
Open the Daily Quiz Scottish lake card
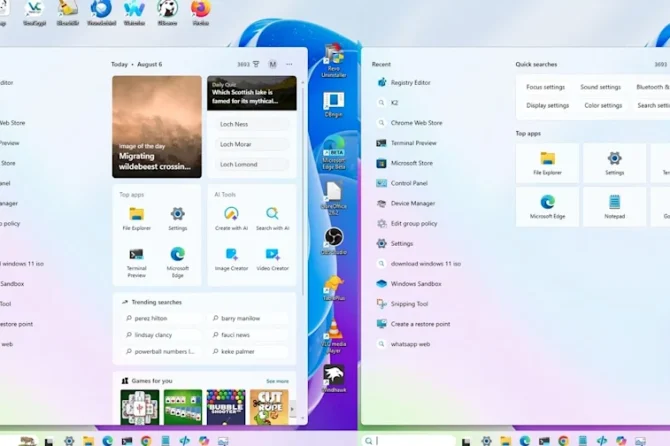(252, 93)
